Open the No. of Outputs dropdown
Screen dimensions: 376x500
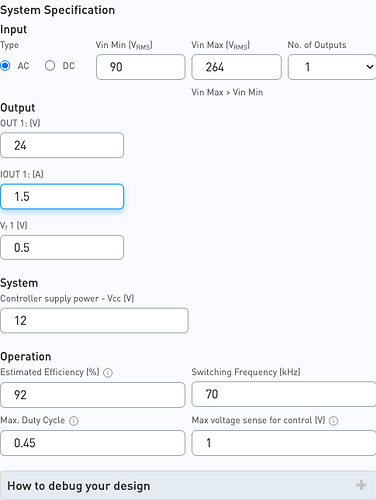point(332,67)
